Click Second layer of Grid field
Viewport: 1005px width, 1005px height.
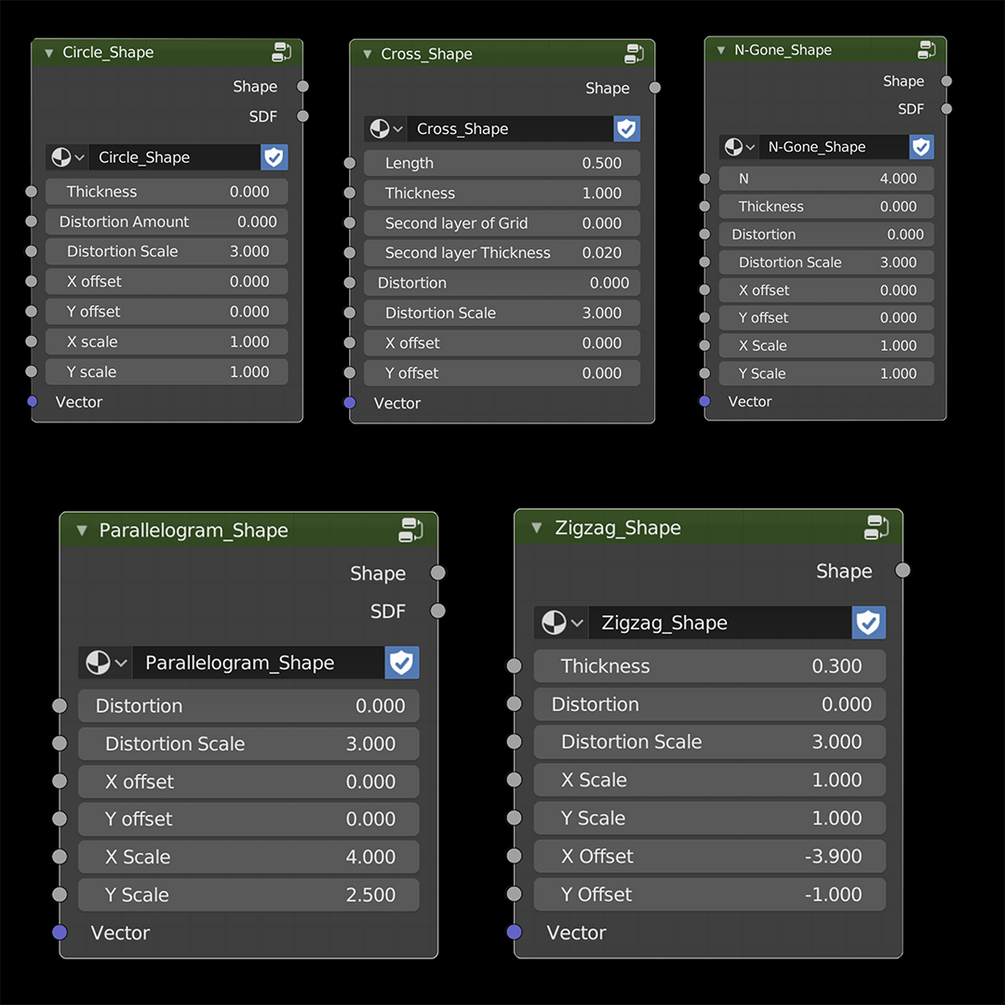pos(502,223)
